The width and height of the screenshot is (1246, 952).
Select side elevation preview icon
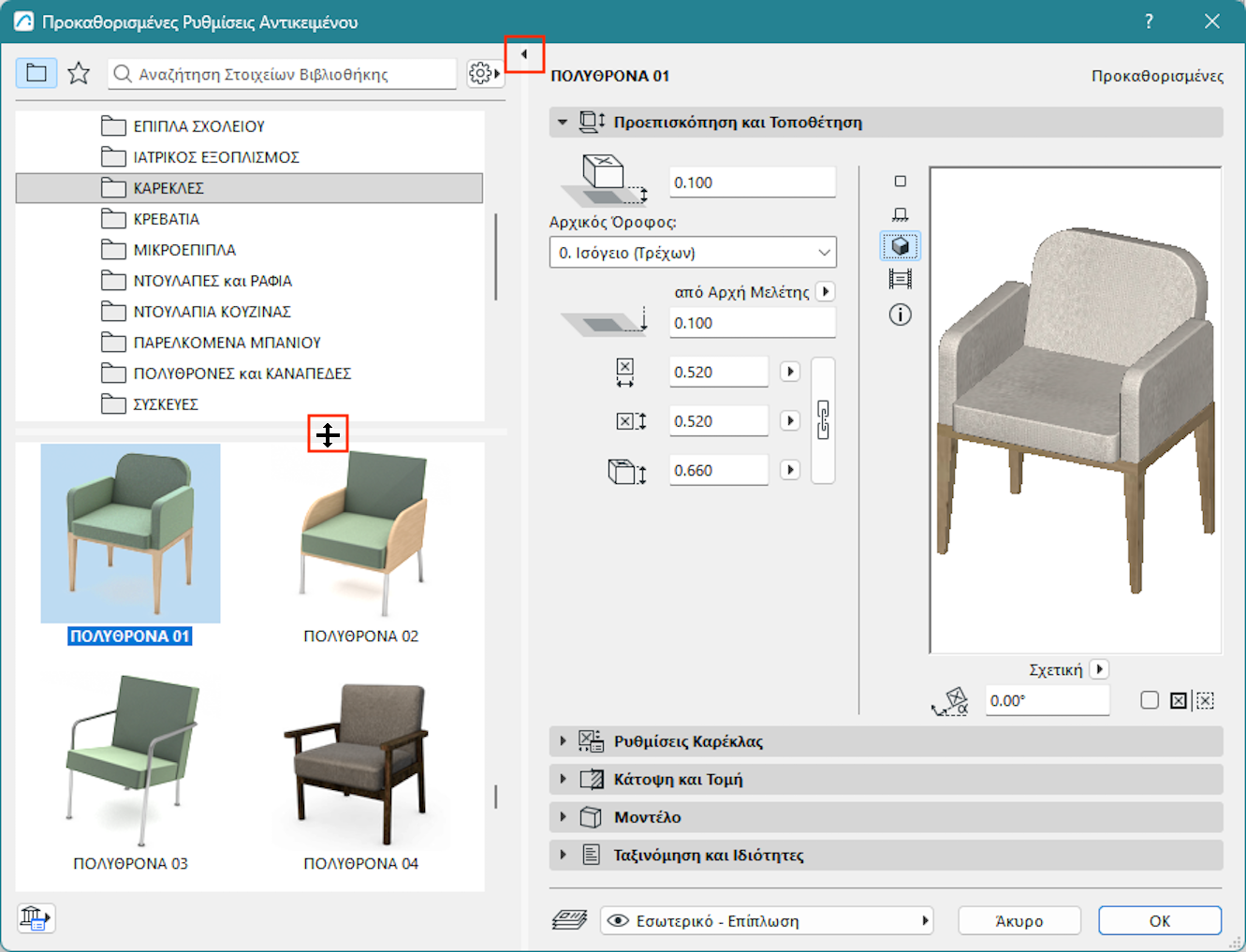[x=900, y=214]
